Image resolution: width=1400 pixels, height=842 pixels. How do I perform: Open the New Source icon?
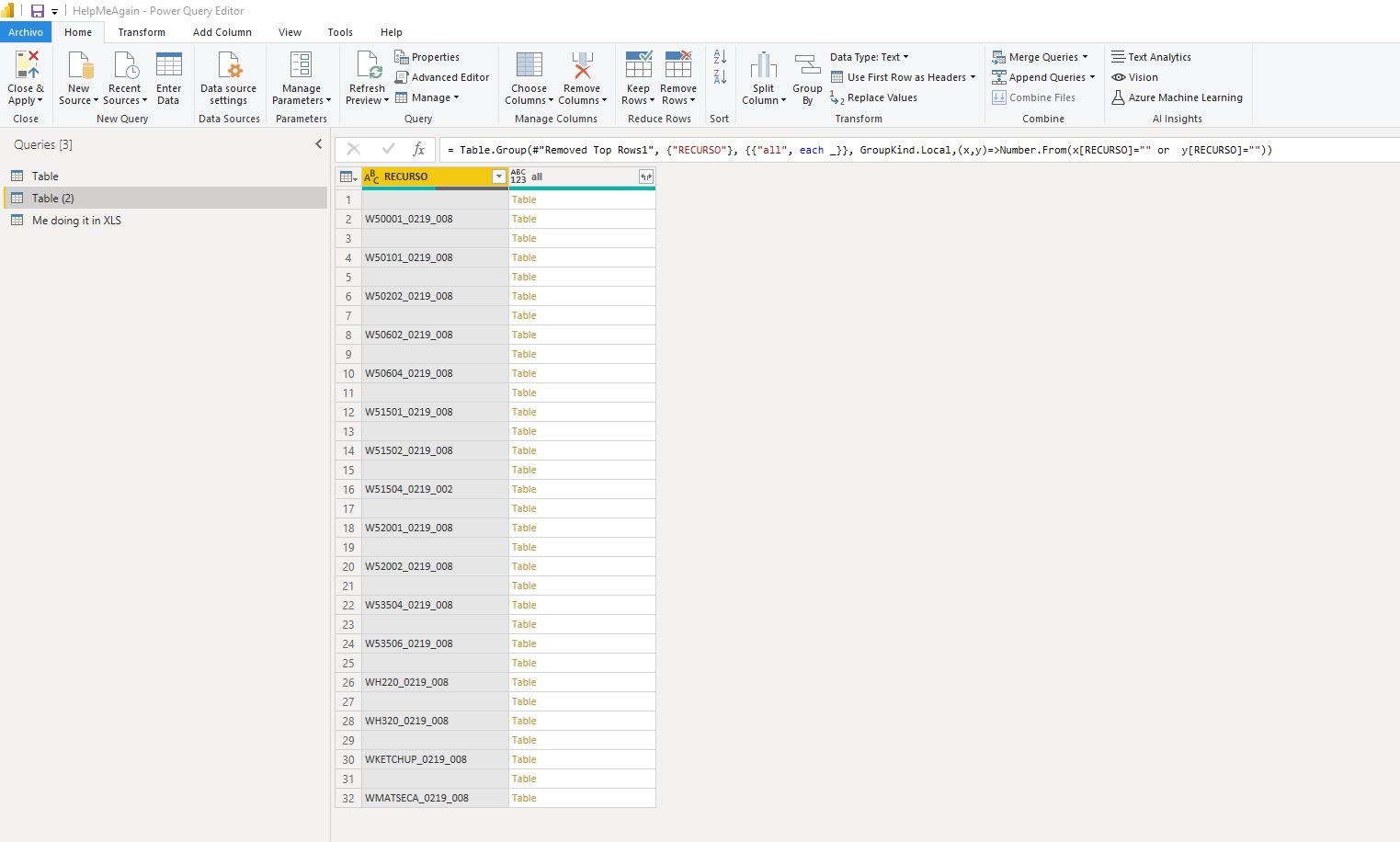click(79, 66)
